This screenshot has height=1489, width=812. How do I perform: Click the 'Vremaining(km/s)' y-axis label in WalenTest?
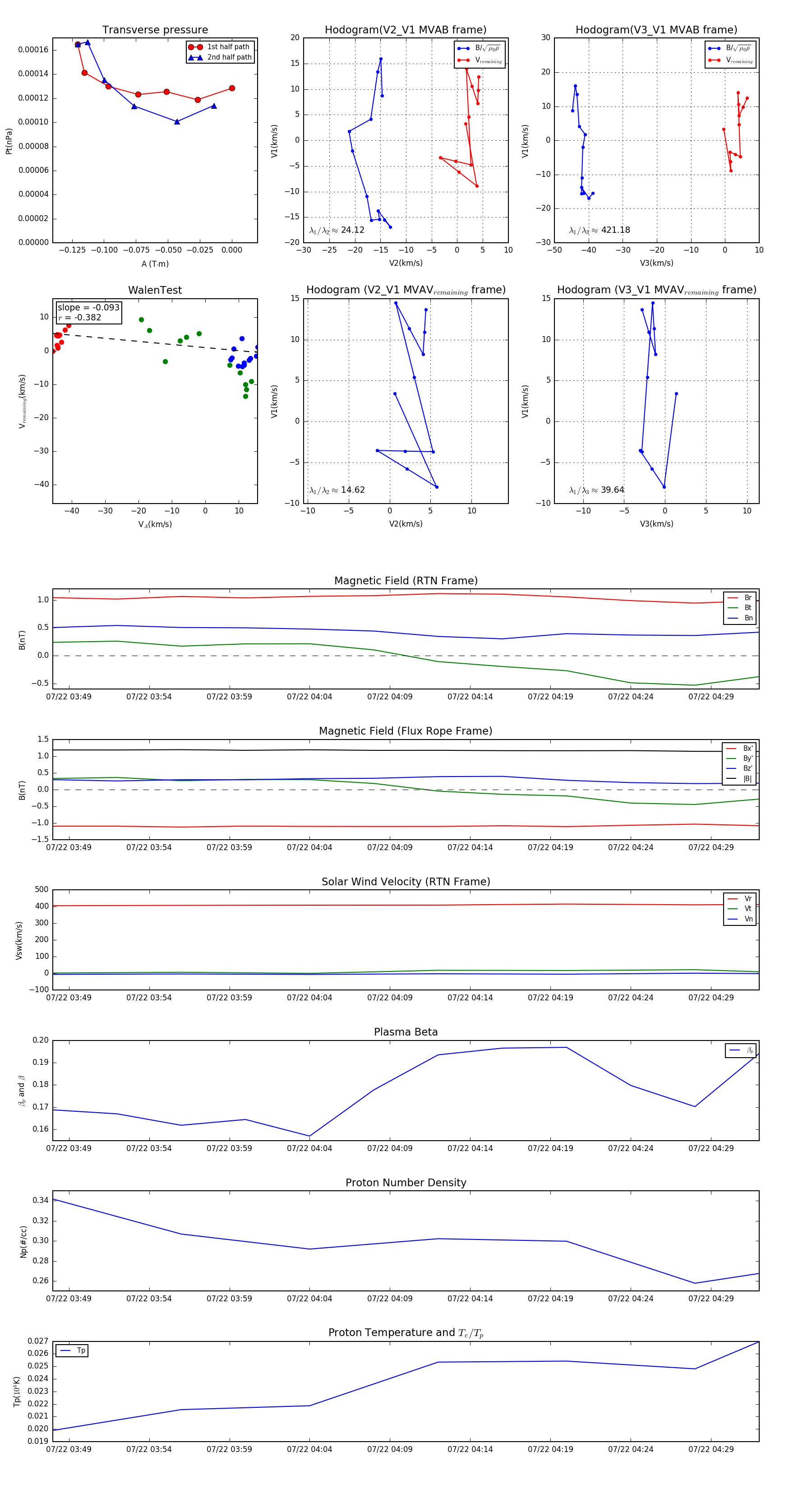tap(23, 401)
